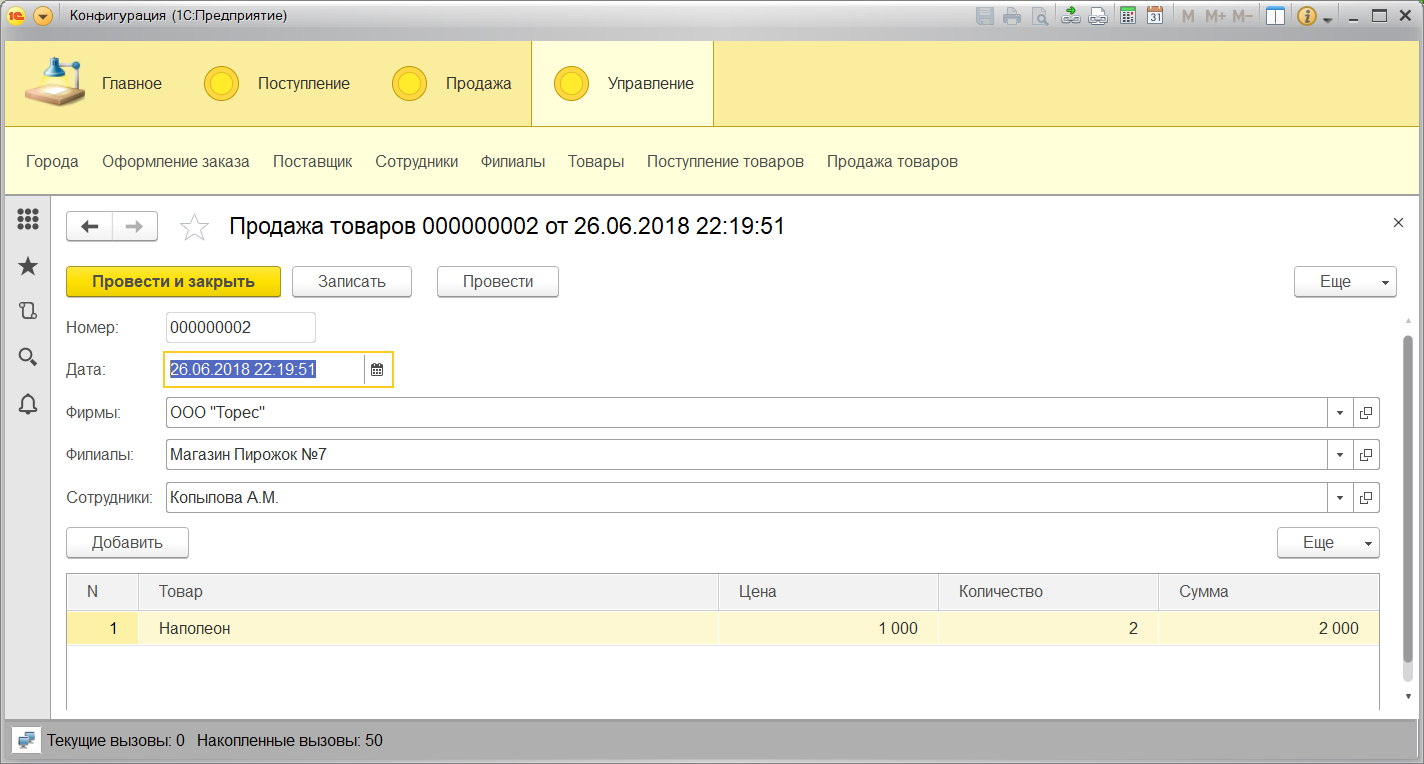Click the Print icon in title bar
Image resolution: width=1424 pixels, height=764 pixels.
pyautogui.click(x=1013, y=16)
